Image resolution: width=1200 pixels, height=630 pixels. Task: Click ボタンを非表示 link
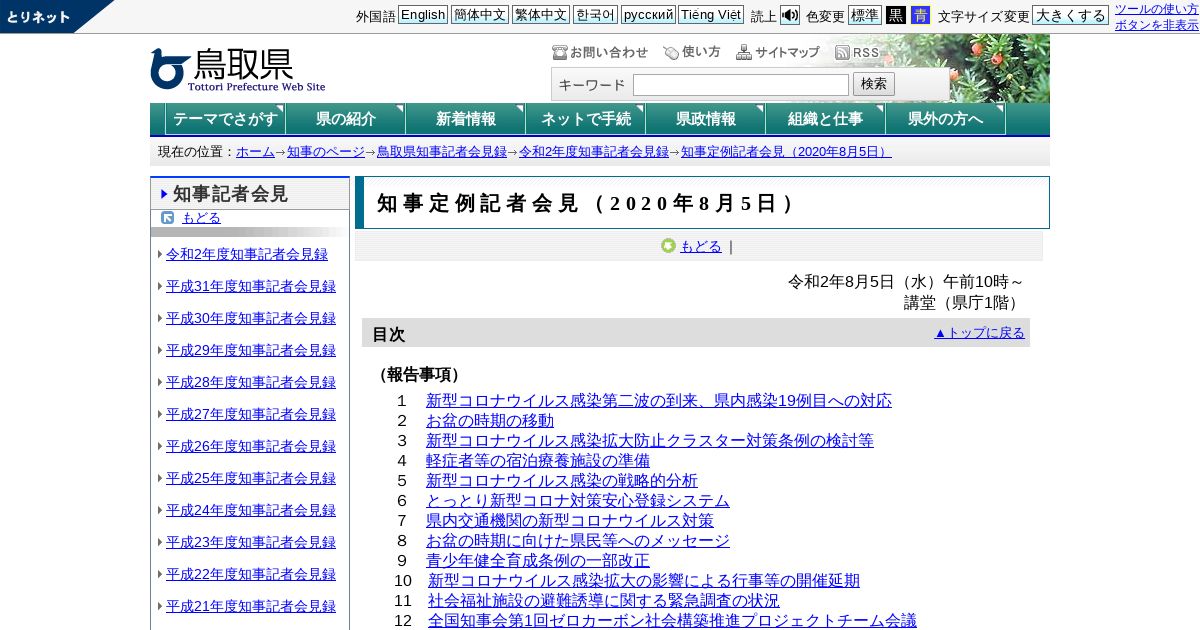pyautogui.click(x=1157, y=25)
